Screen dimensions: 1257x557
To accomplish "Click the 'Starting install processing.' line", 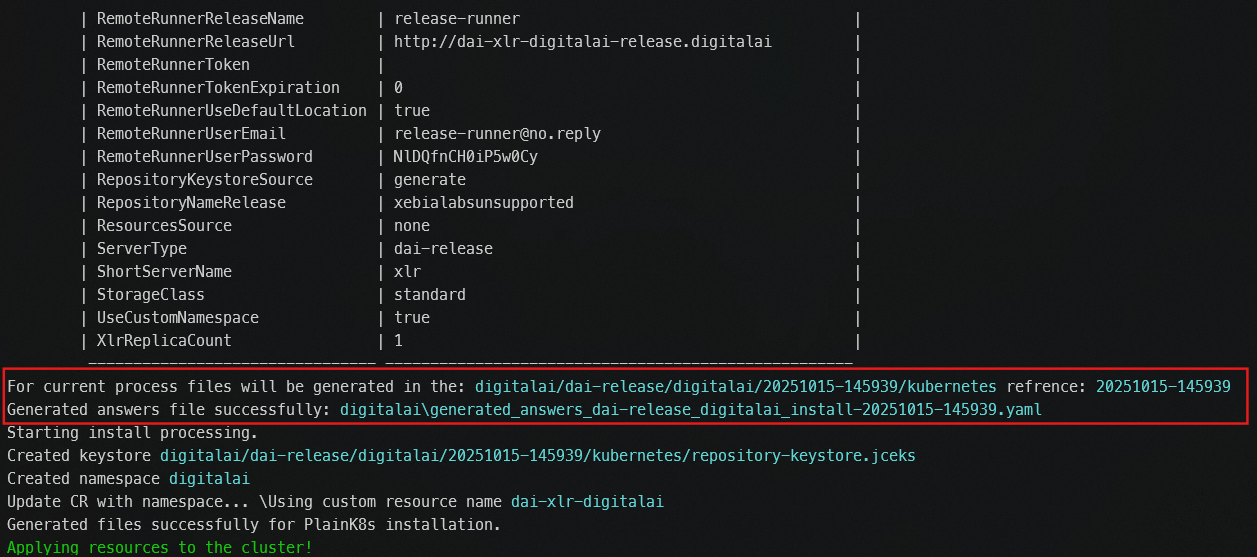I will (x=132, y=433).
